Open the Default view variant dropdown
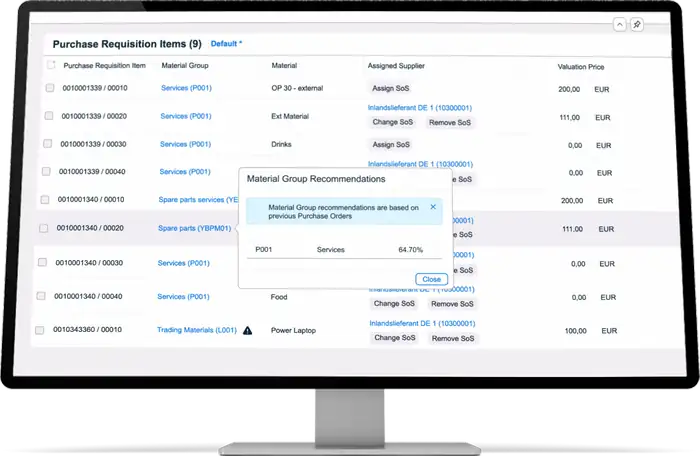The image size is (700, 456). pyautogui.click(x=226, y=44)
